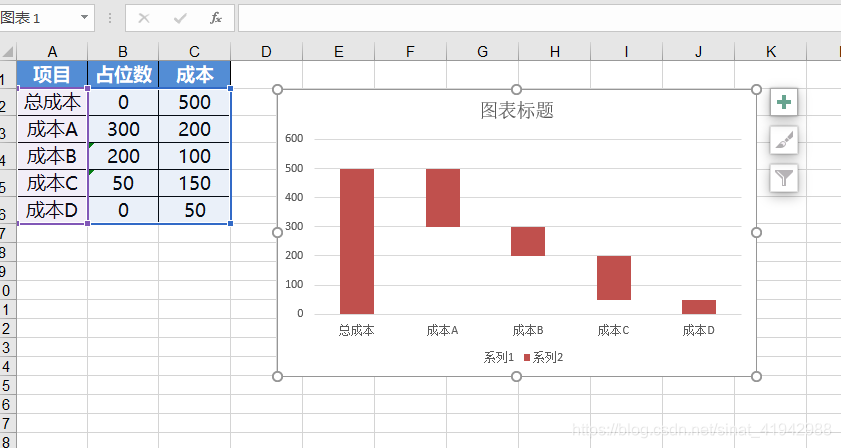Click the 占位数 cell in 成本D row
The image size is (841, 448).
[123, 210]
